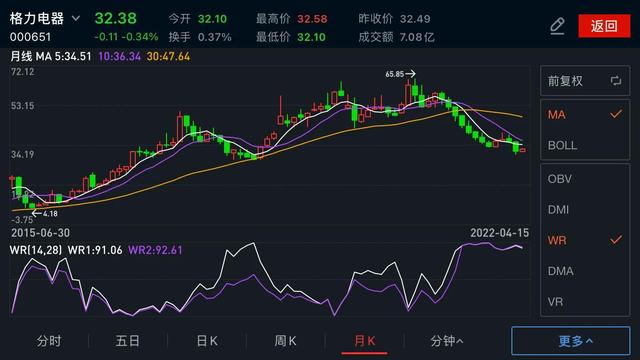Click the stock code 000651

click(x=31, y=37)
